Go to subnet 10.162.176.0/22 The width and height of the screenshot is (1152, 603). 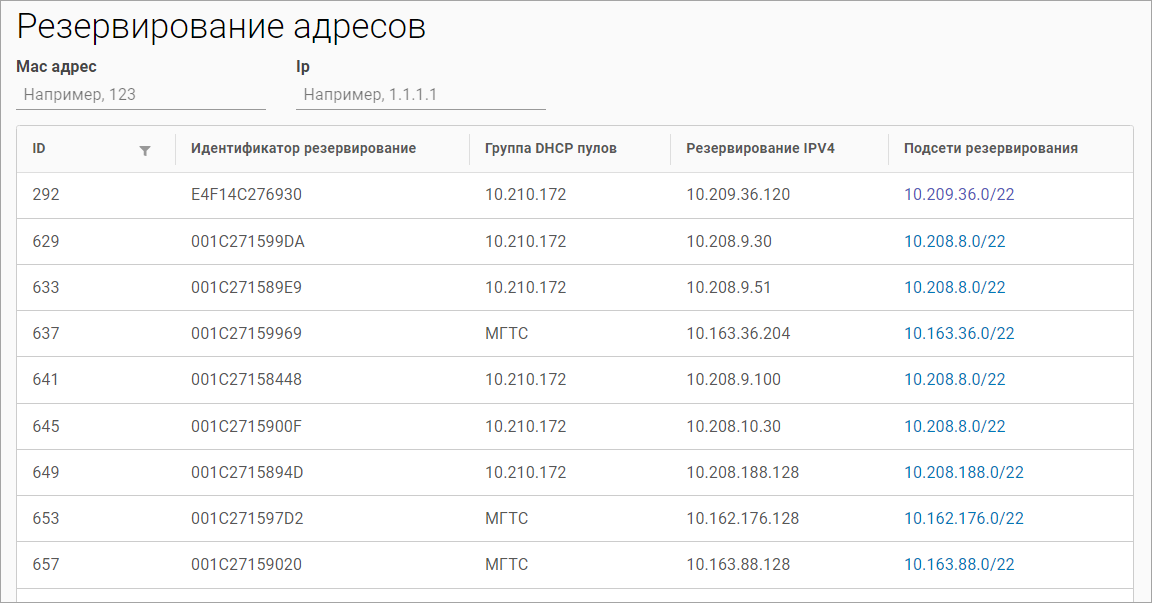click(964, 519)
